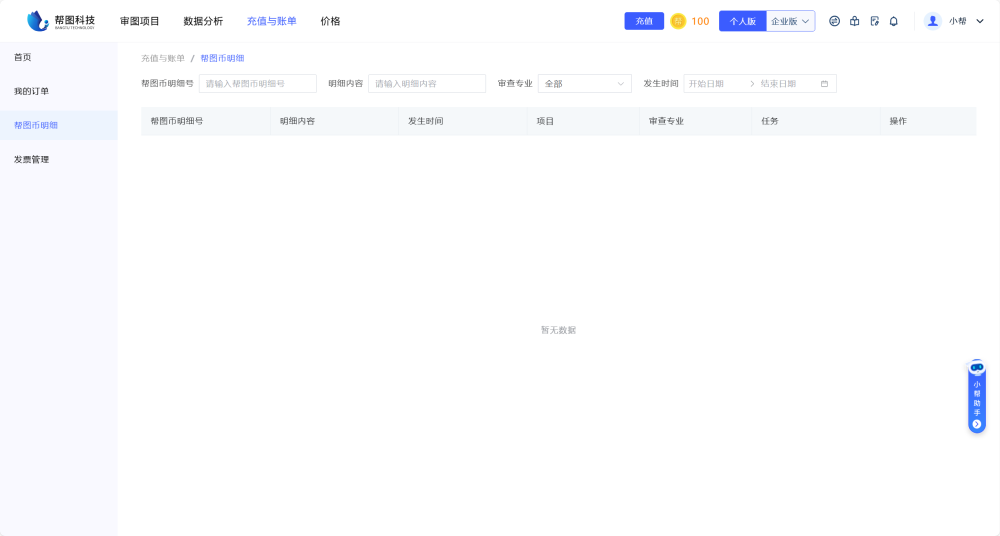1000x536 pixels.
Task: Click the gold 帮图币 coin icon
Action: [678, 21]
